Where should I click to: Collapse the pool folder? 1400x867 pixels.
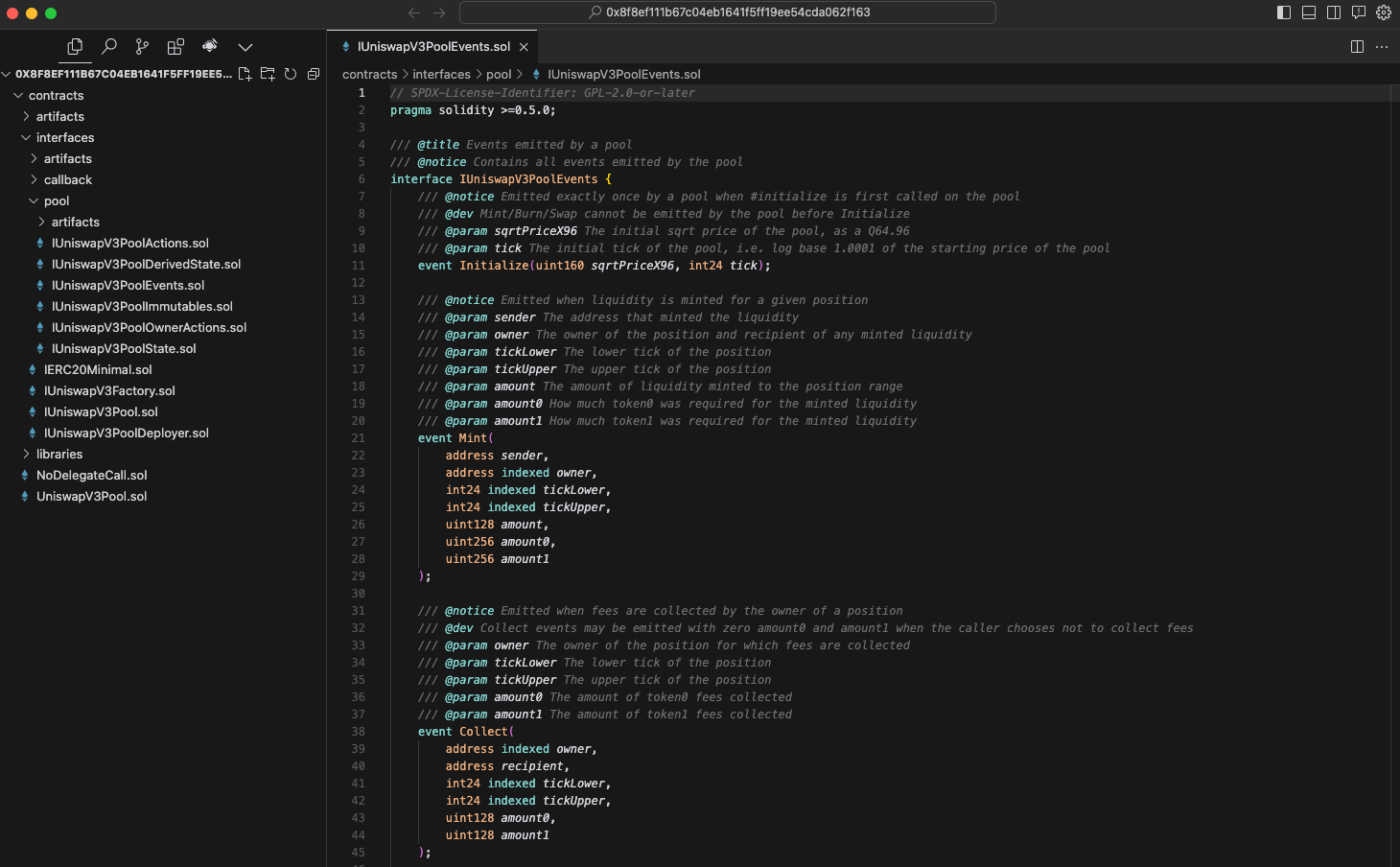(x=34, y=200)
